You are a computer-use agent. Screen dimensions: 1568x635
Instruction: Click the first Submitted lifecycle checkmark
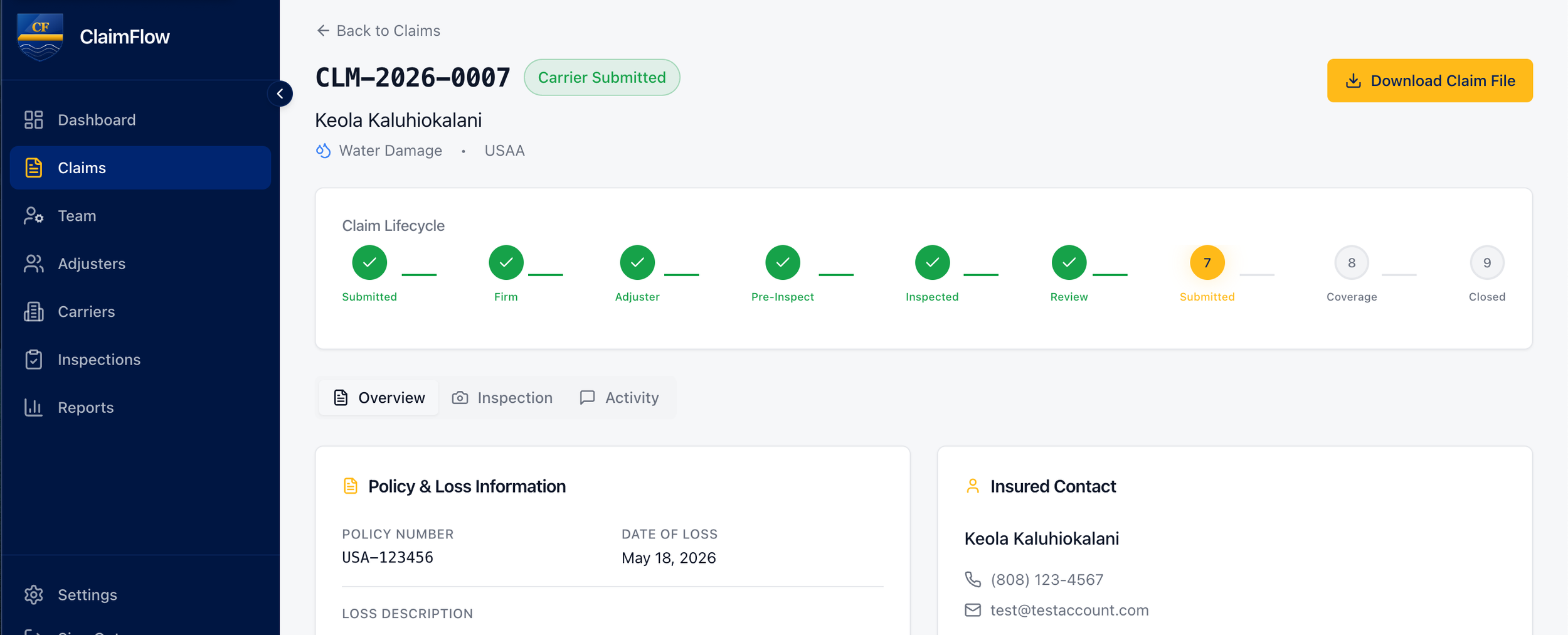tap(369, 262)
